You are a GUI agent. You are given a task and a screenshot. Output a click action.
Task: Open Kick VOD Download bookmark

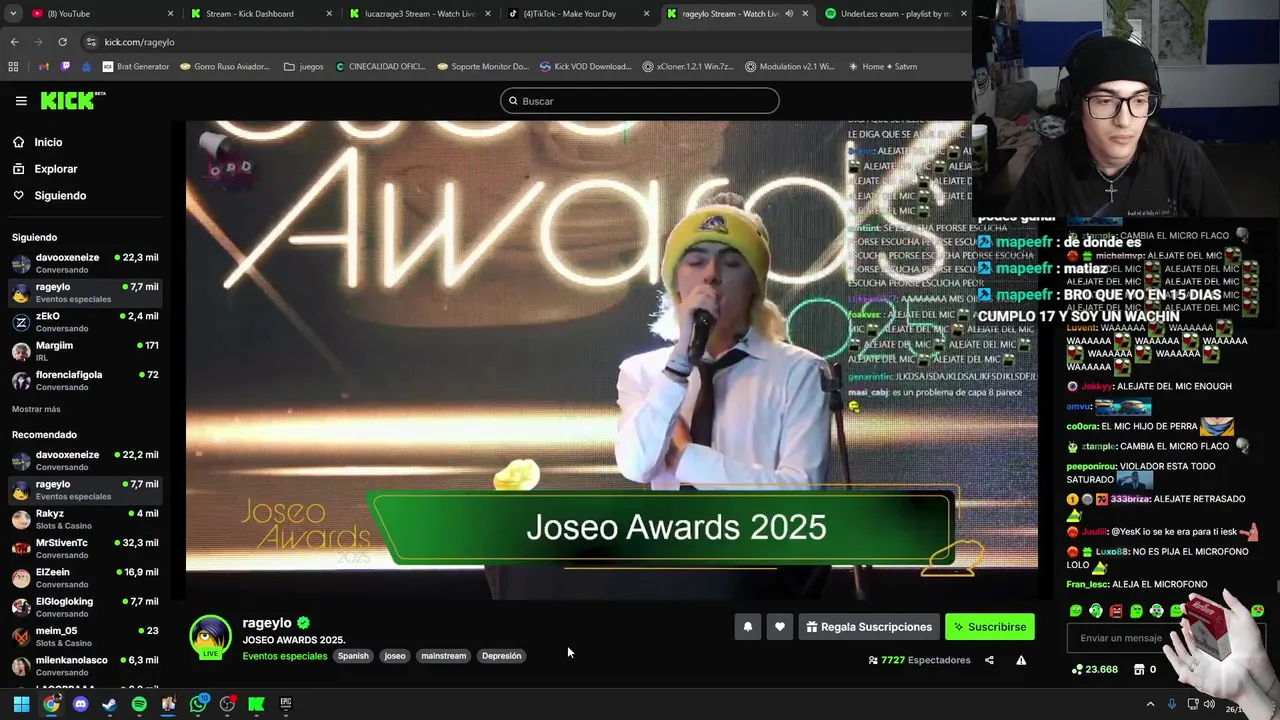585,67
